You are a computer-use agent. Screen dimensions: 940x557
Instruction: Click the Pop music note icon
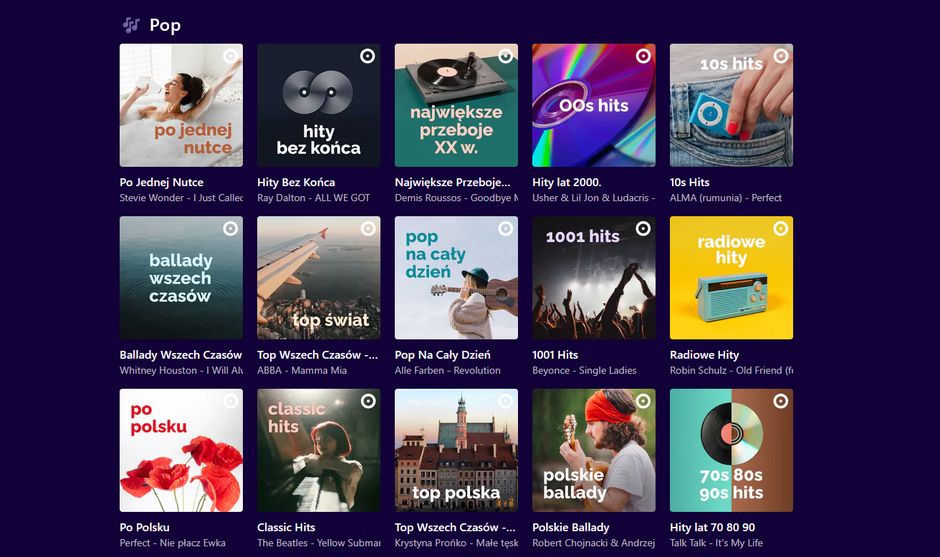tap(131, 25)
